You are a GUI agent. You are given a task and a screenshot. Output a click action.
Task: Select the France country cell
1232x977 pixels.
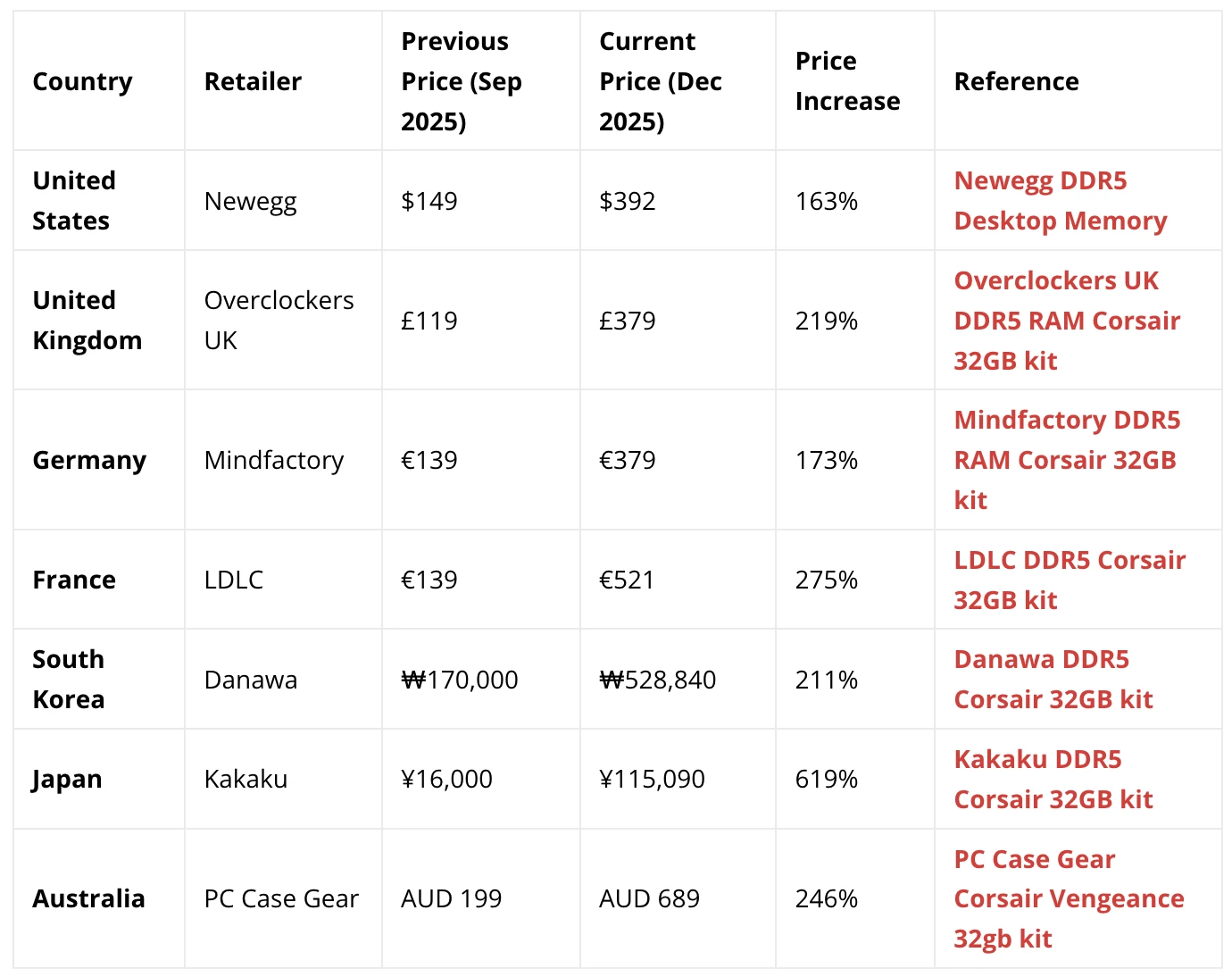(74, 580)
